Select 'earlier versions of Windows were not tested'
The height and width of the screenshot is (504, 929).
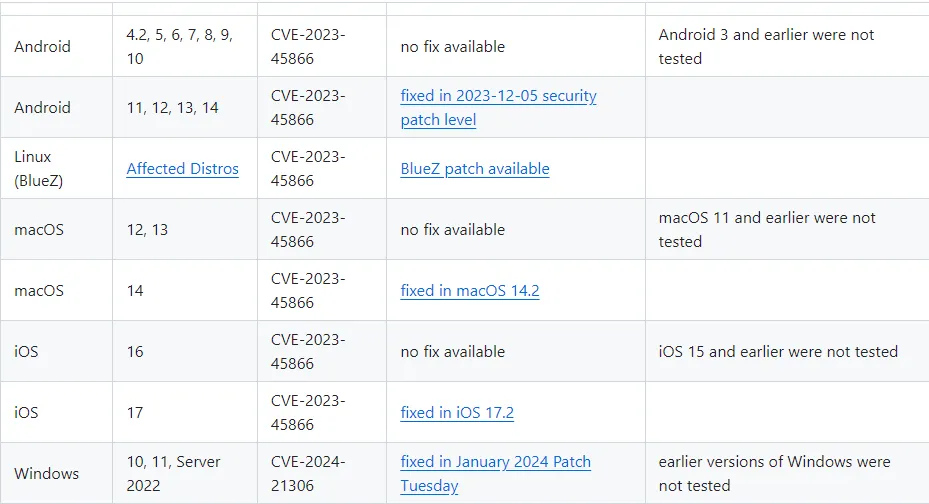pos(774,473)
